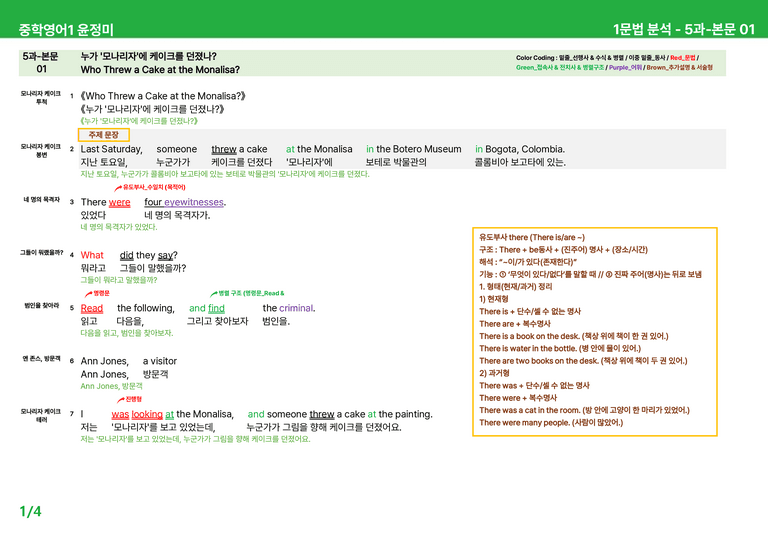Click the Korean gloss '누군가가 그림을 향해 케이크를 던졌어요.'

click(324, 427)
